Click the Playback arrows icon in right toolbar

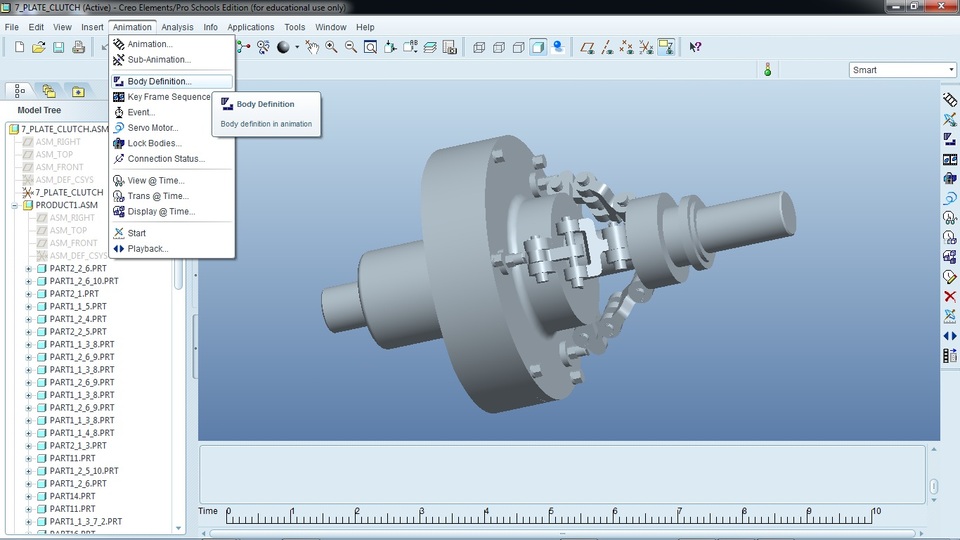950,336
